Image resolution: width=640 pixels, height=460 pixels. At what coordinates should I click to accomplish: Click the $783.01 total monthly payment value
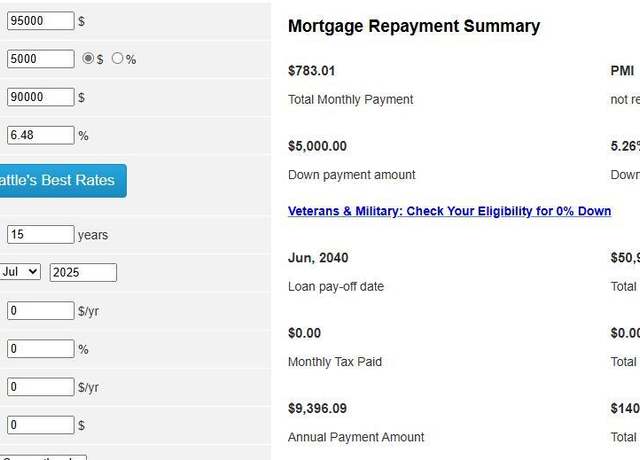click(x=311, y=71)
